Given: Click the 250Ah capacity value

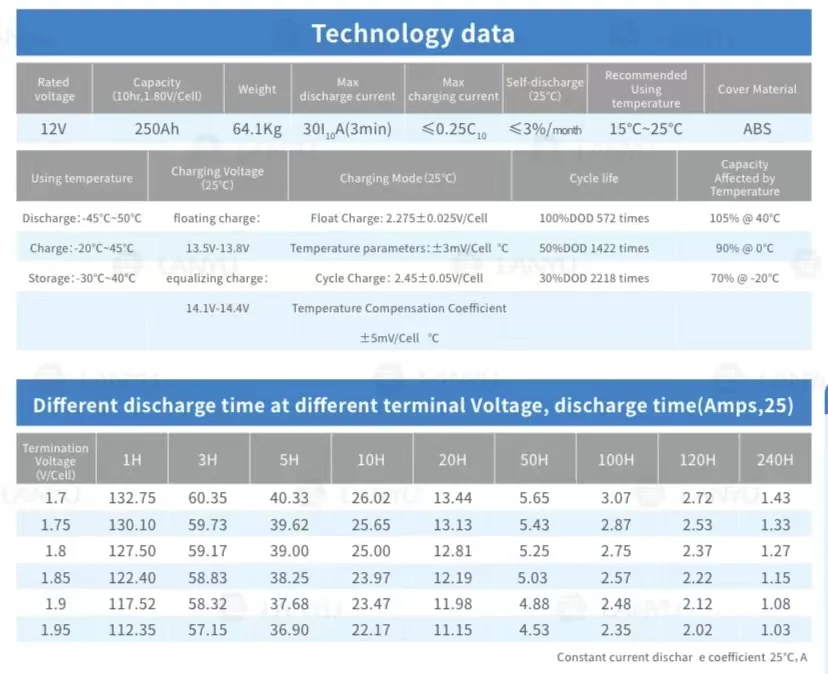Looking at the screenshot, I should [x=157, y=129].
